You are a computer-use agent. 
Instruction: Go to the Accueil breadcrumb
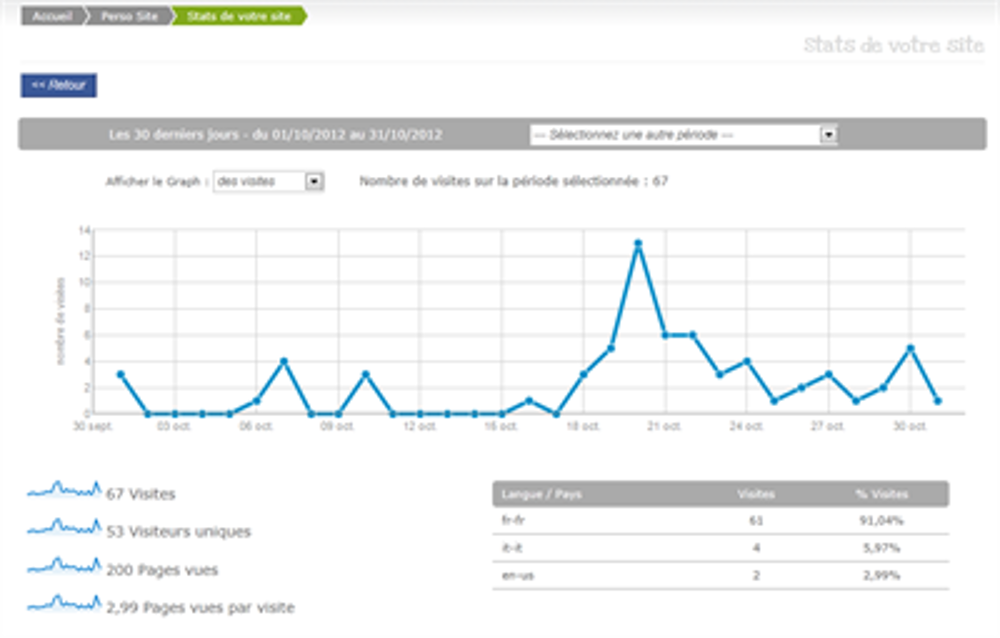tap(50, 17)
